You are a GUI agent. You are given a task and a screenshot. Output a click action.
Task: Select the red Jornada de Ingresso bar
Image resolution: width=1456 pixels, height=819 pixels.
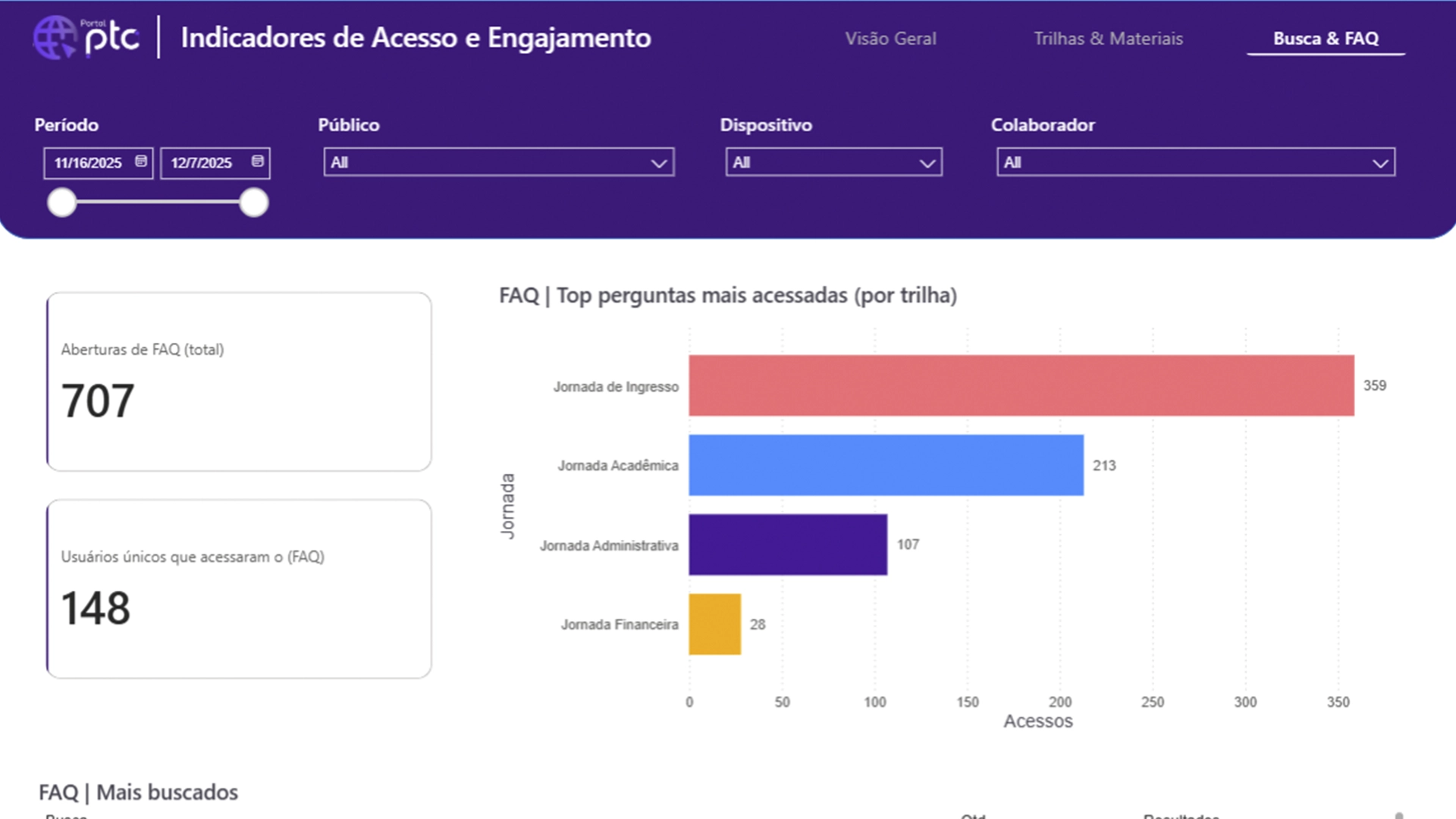click(1021, 385)
